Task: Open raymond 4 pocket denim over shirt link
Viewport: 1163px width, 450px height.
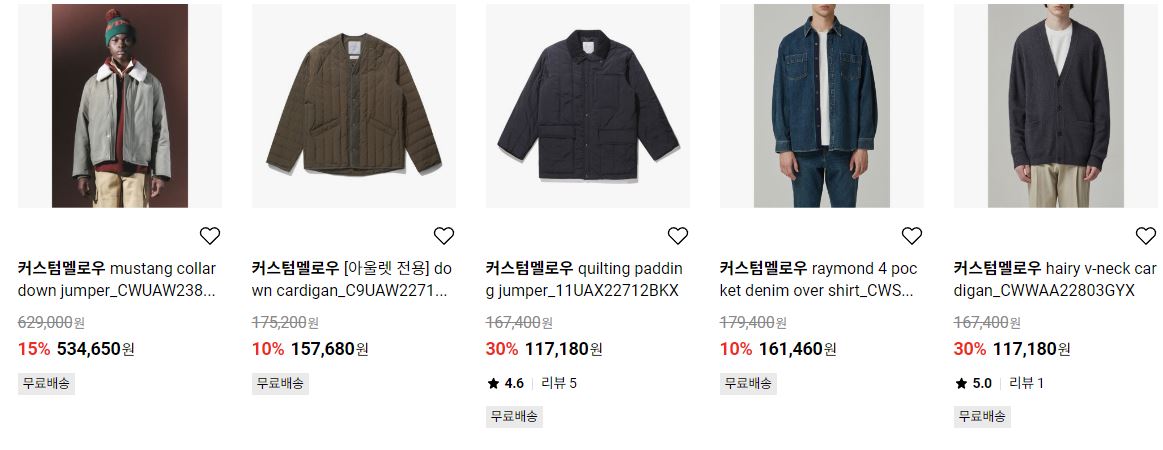Action: tap(819, 279)
